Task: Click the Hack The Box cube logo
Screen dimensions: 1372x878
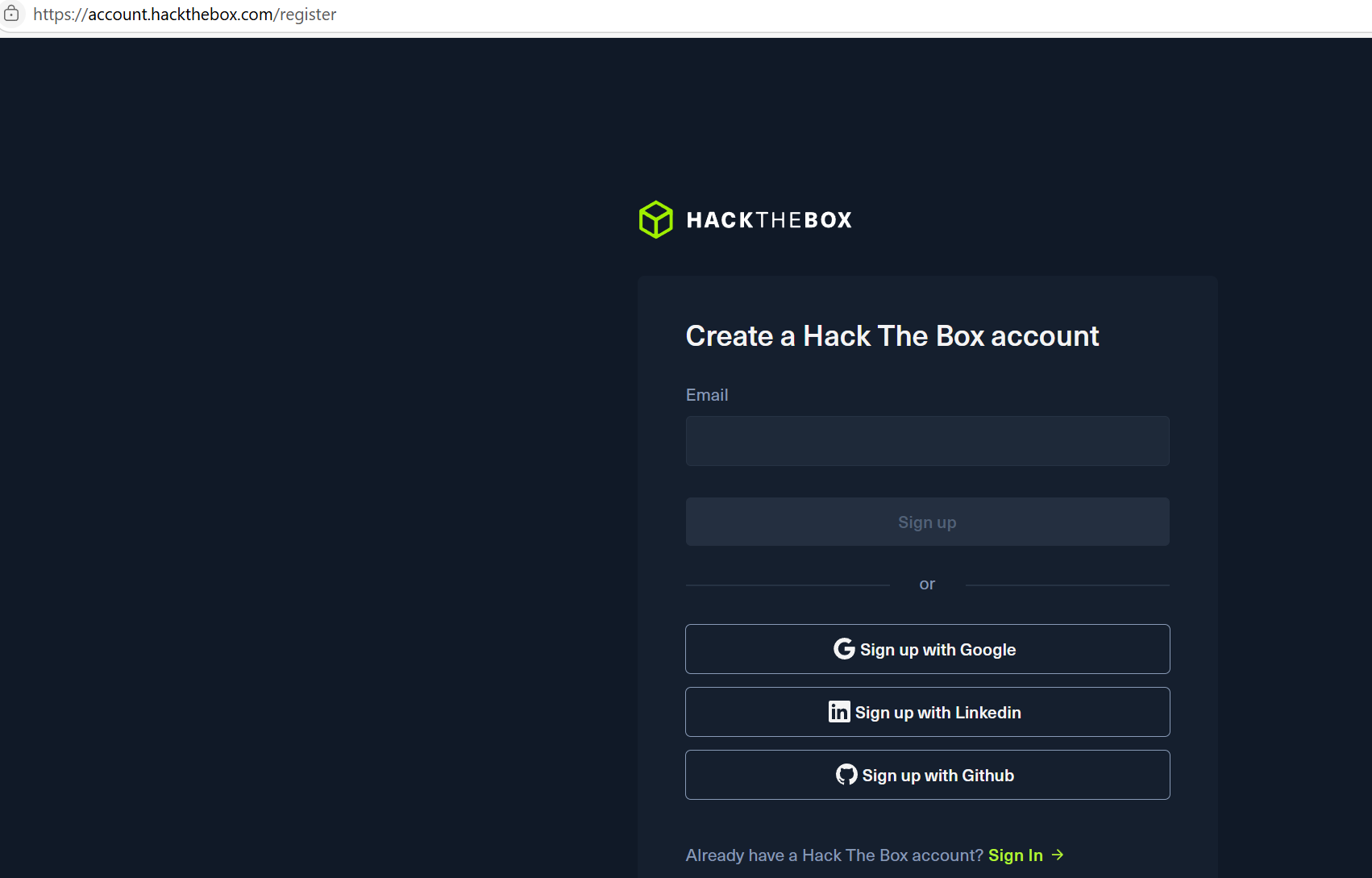Action: (655, 219)
